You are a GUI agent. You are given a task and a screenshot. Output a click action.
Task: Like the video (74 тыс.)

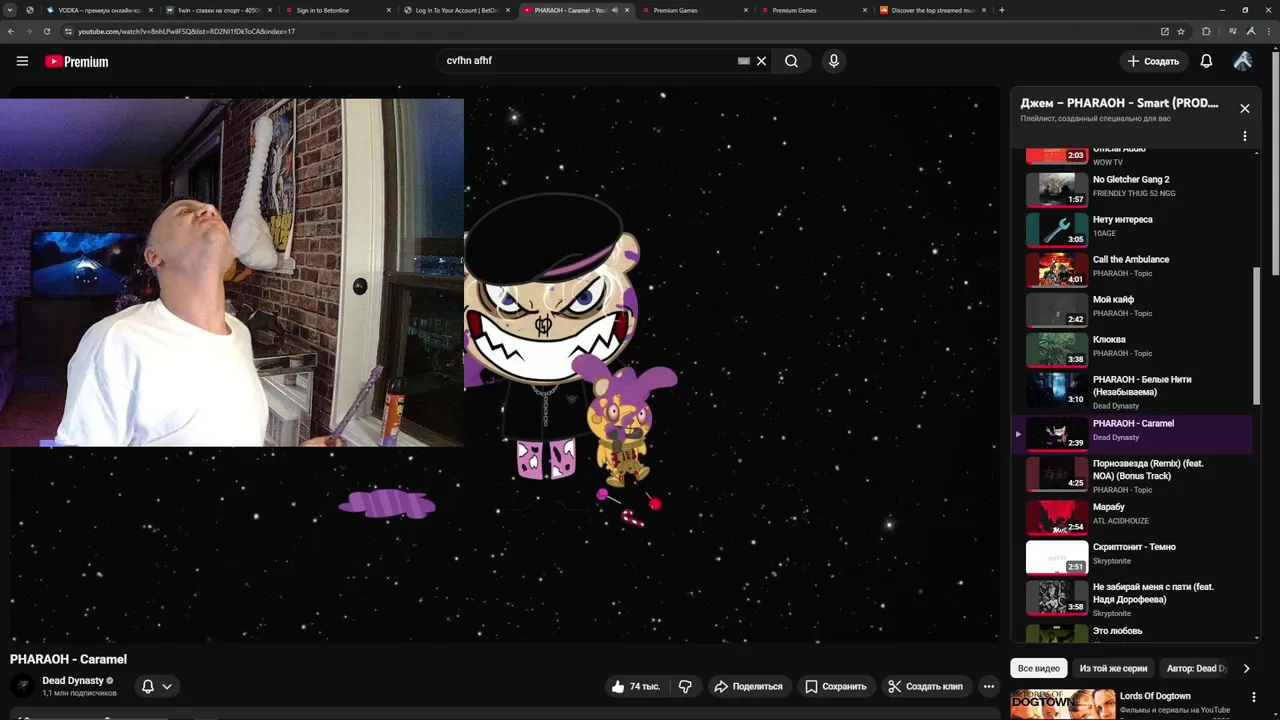[x=636, y=686]
